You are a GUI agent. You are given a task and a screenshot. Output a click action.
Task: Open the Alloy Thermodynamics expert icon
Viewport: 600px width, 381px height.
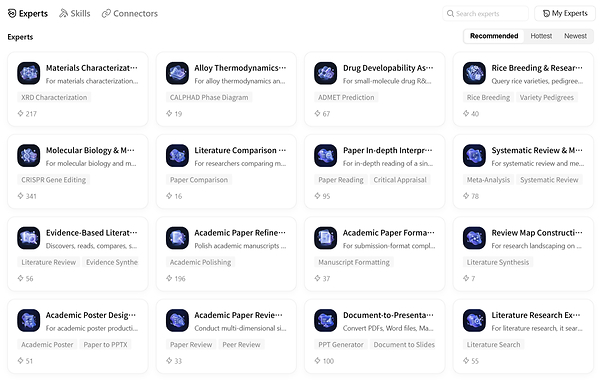(x=177, y=73)
